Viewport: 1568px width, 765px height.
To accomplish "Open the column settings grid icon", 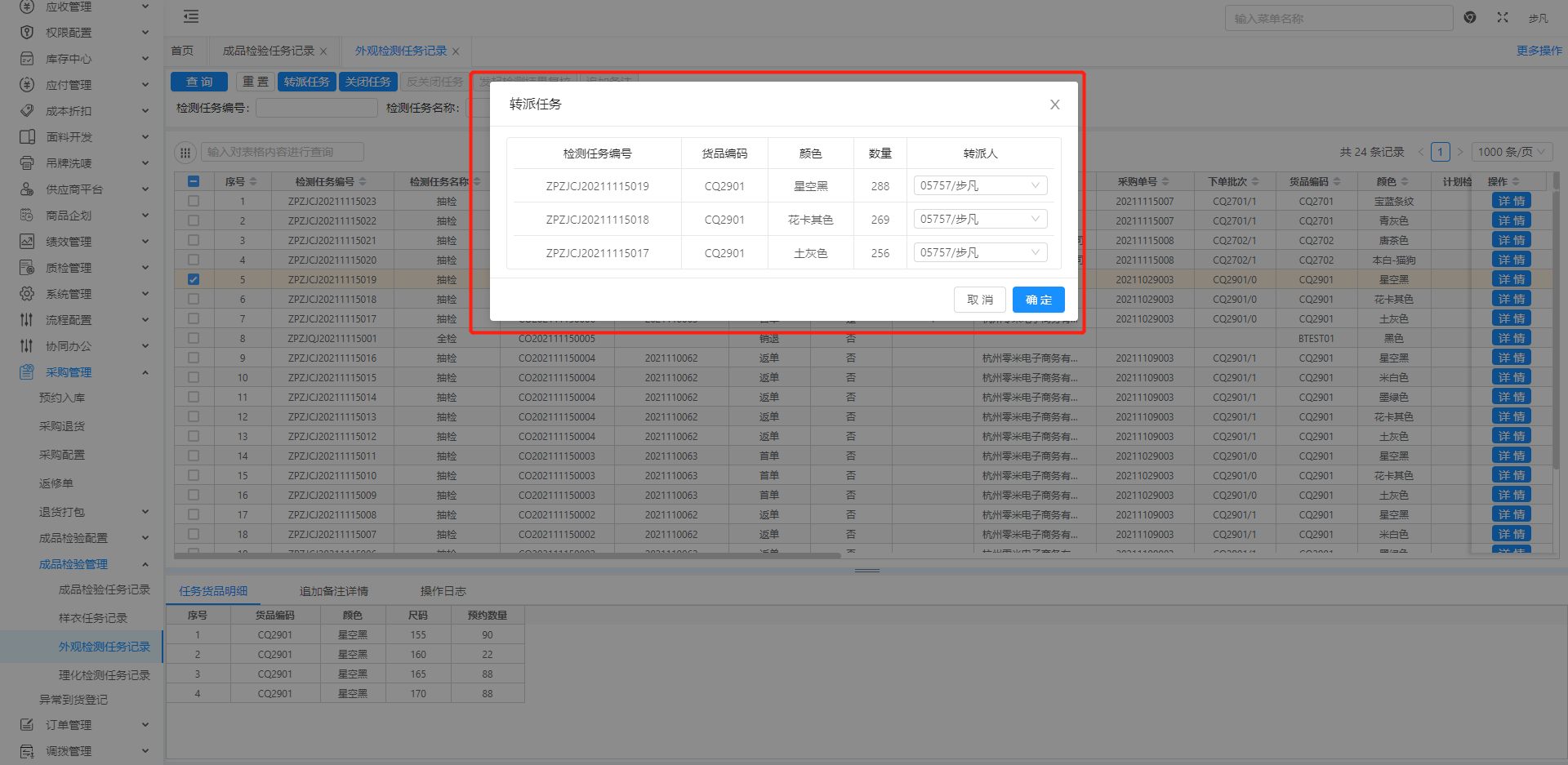I will (185, 152).
